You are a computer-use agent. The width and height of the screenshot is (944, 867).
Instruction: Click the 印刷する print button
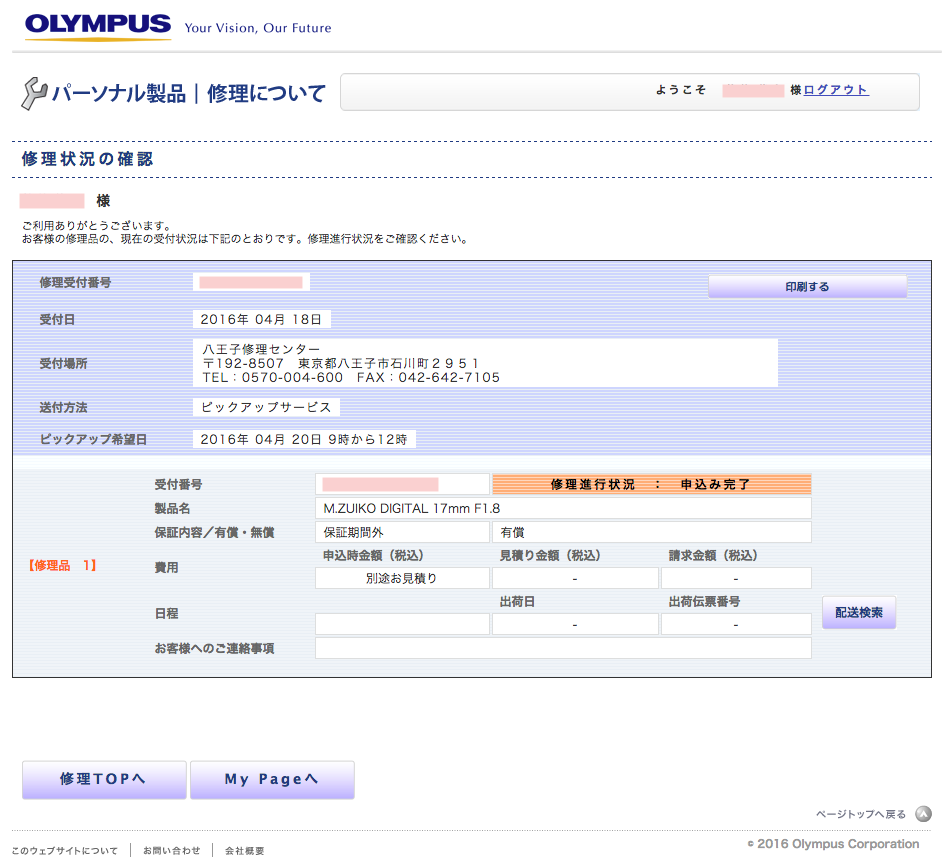coord(807,287)
